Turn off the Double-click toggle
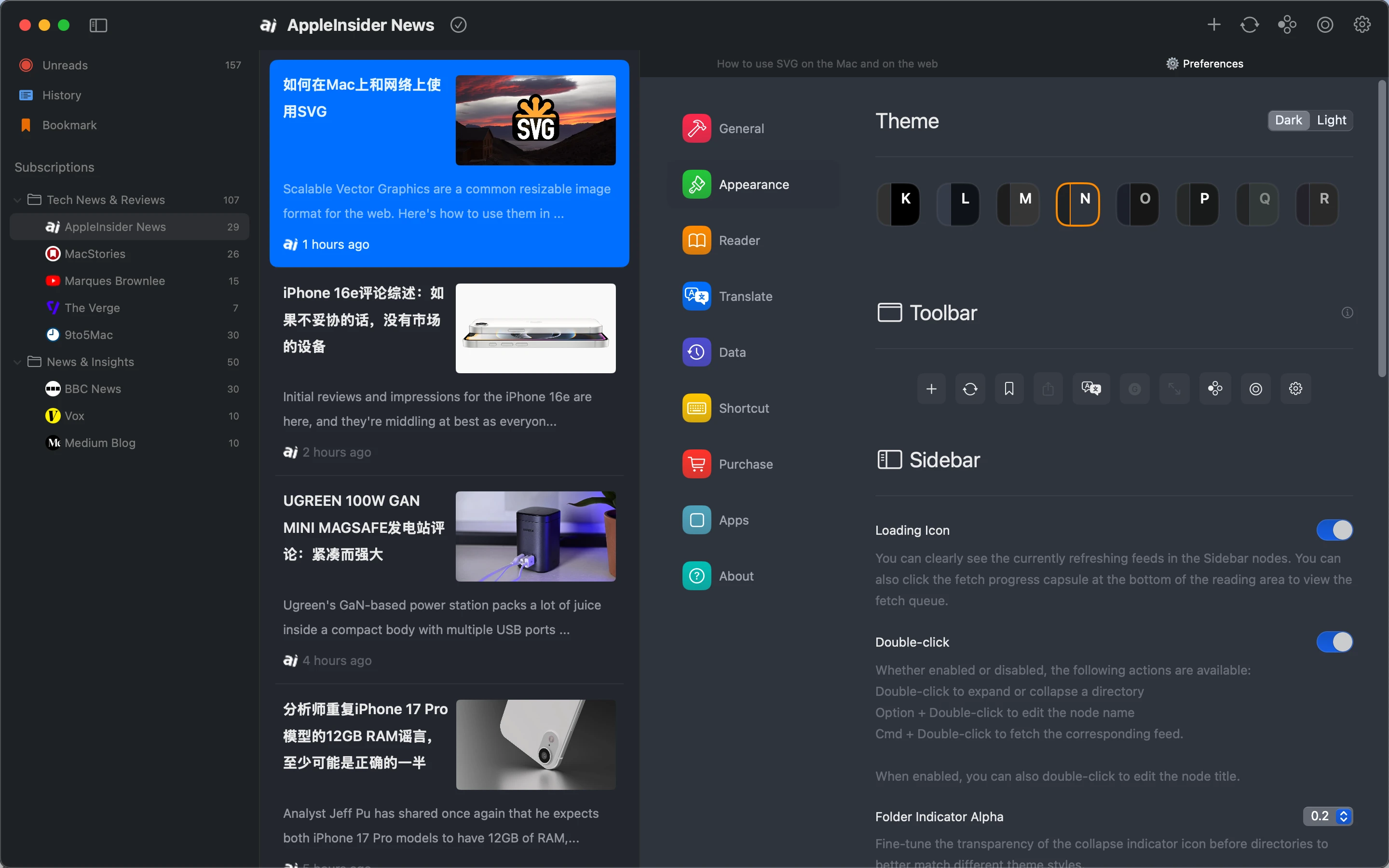The width and height of the screenshot is (1389, 868). click(1334, 642)
